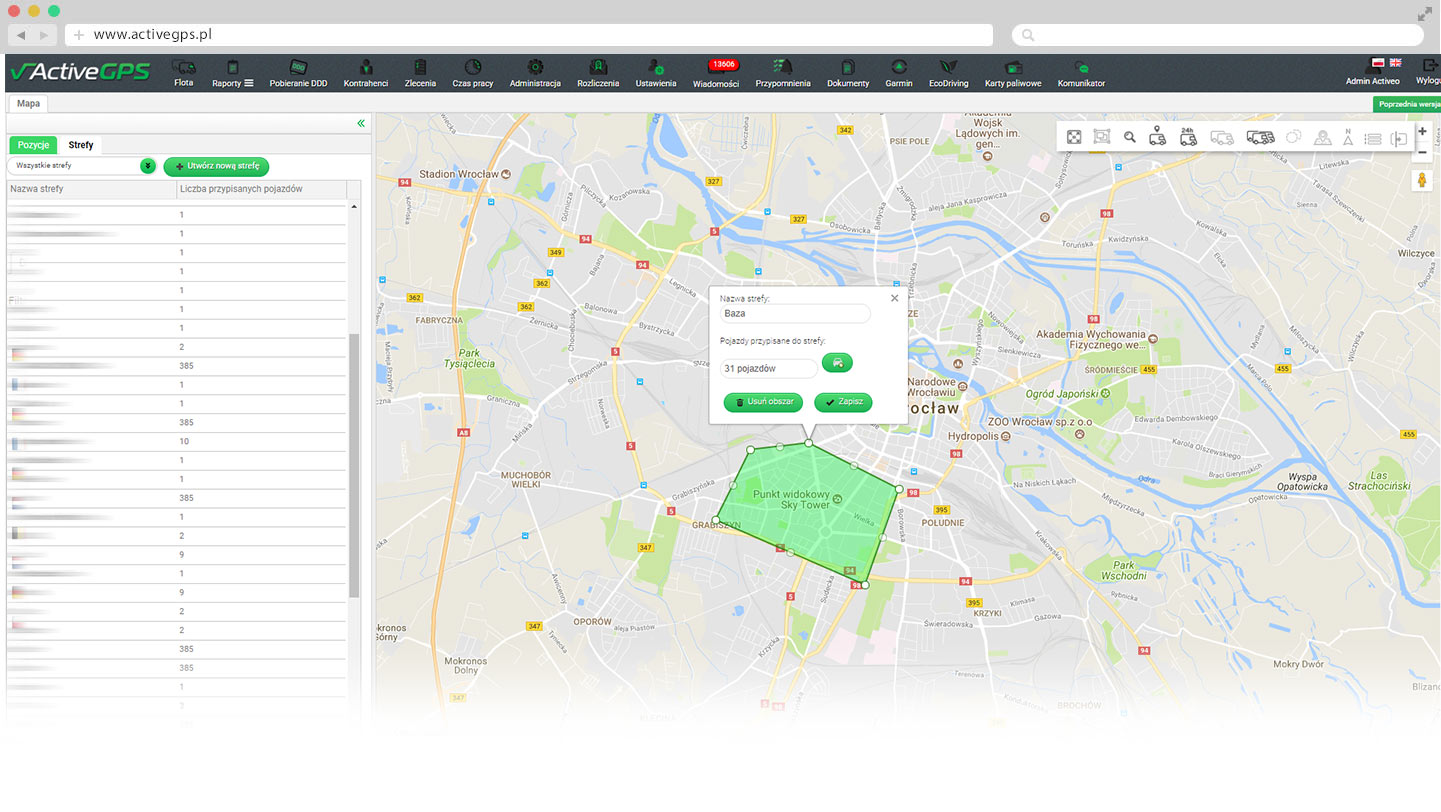This screenshot has width=1441, height=812.
Task: Click Zapisz to save the zone
Action: click(x=843, y=402)
